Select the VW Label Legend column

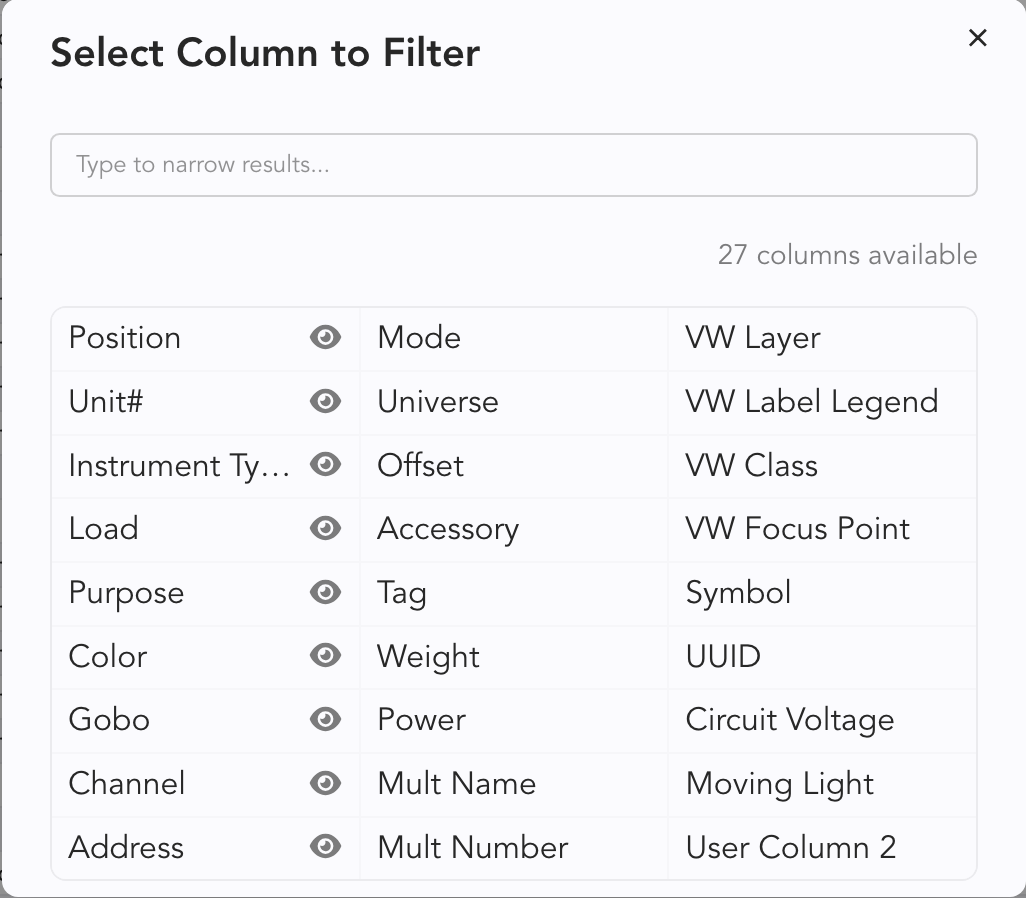point(811,402)
